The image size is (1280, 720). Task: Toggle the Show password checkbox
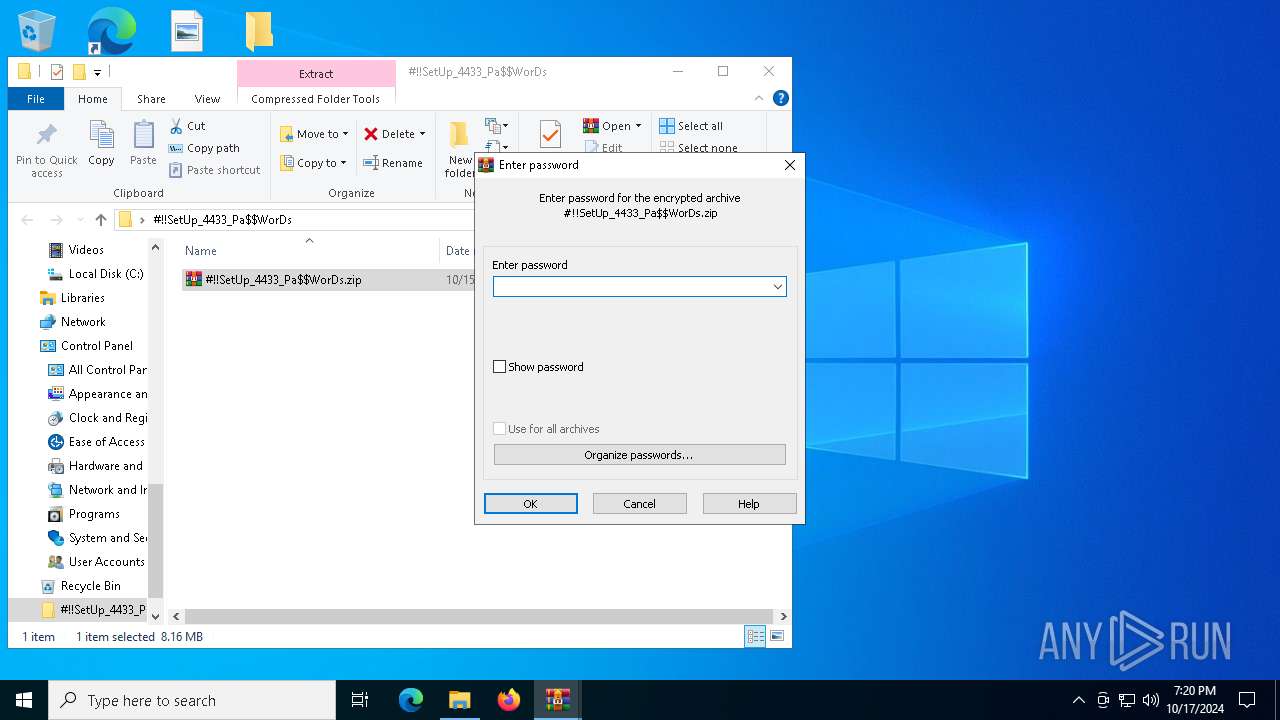500,367
